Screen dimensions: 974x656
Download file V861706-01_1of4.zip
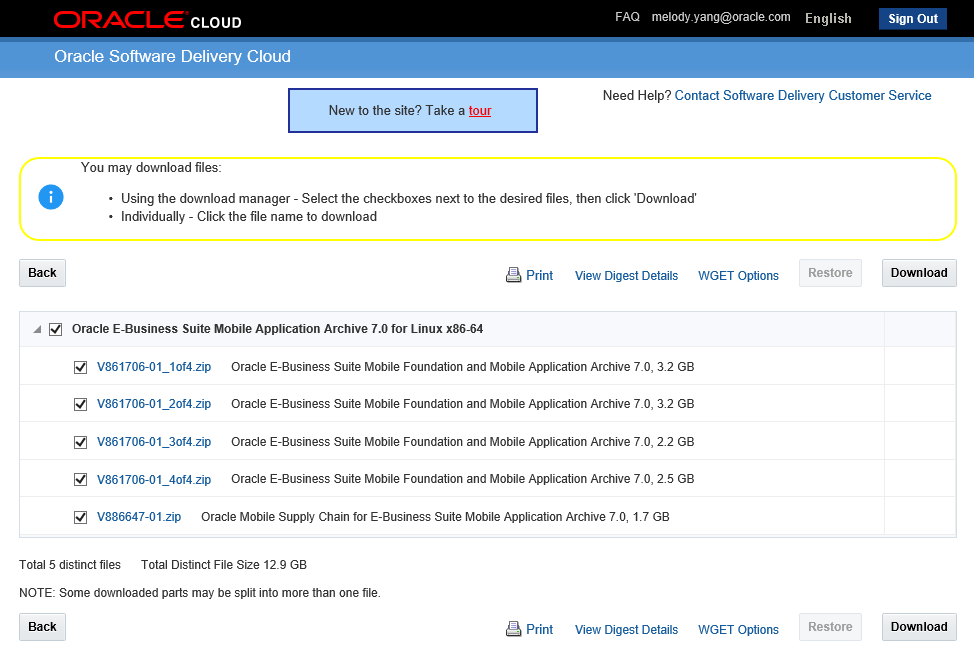click(154, 367)
